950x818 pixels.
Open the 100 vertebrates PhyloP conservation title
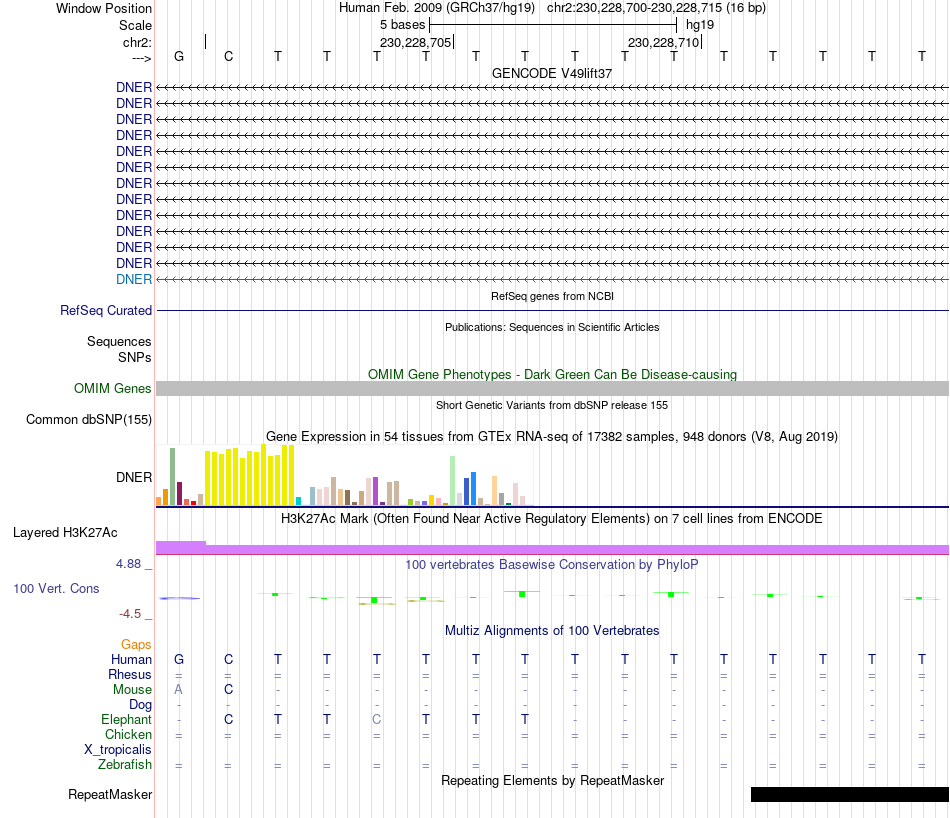coord(552,565)
